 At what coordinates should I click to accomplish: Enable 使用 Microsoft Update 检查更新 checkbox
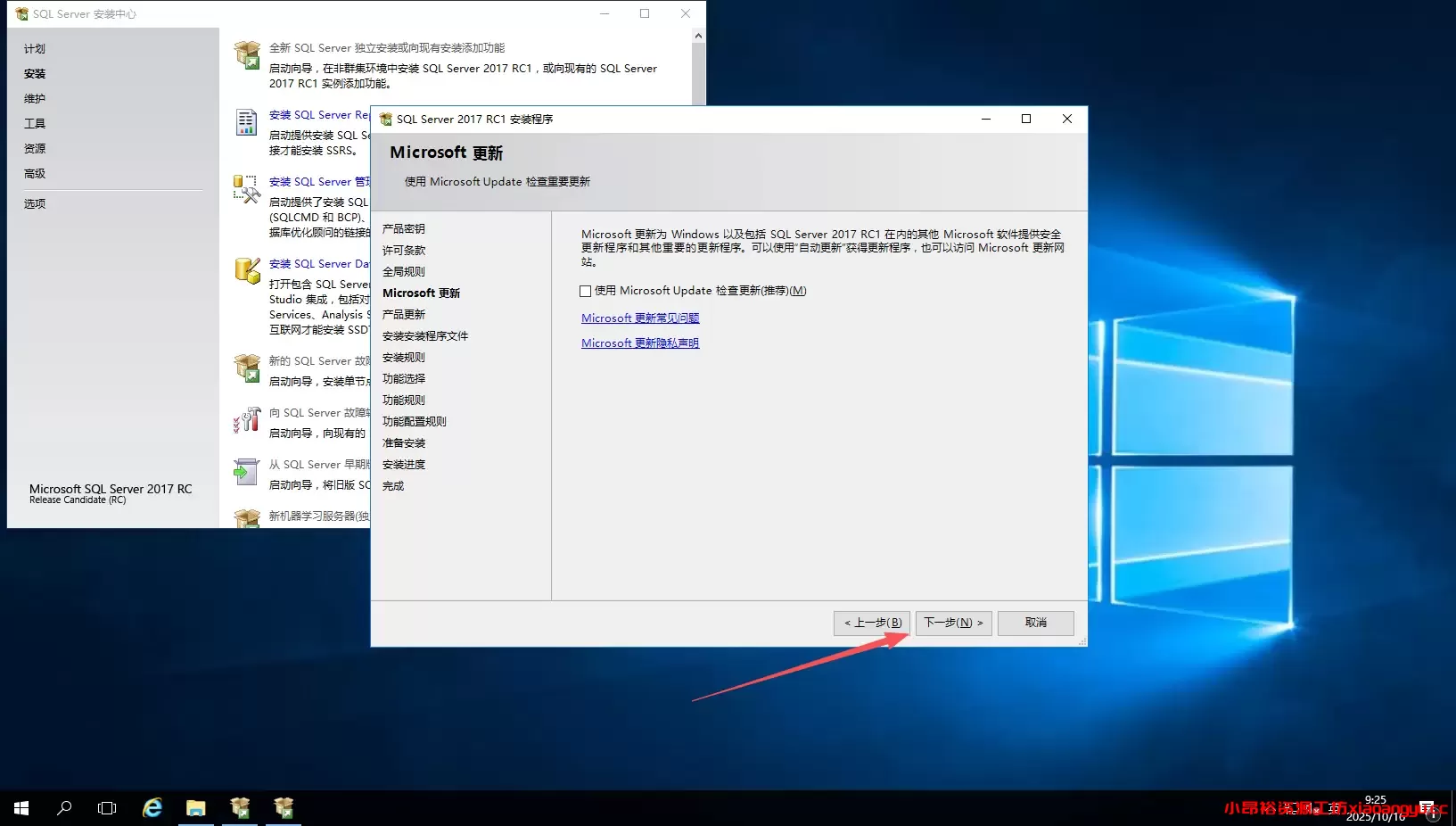tap(586, 291)
